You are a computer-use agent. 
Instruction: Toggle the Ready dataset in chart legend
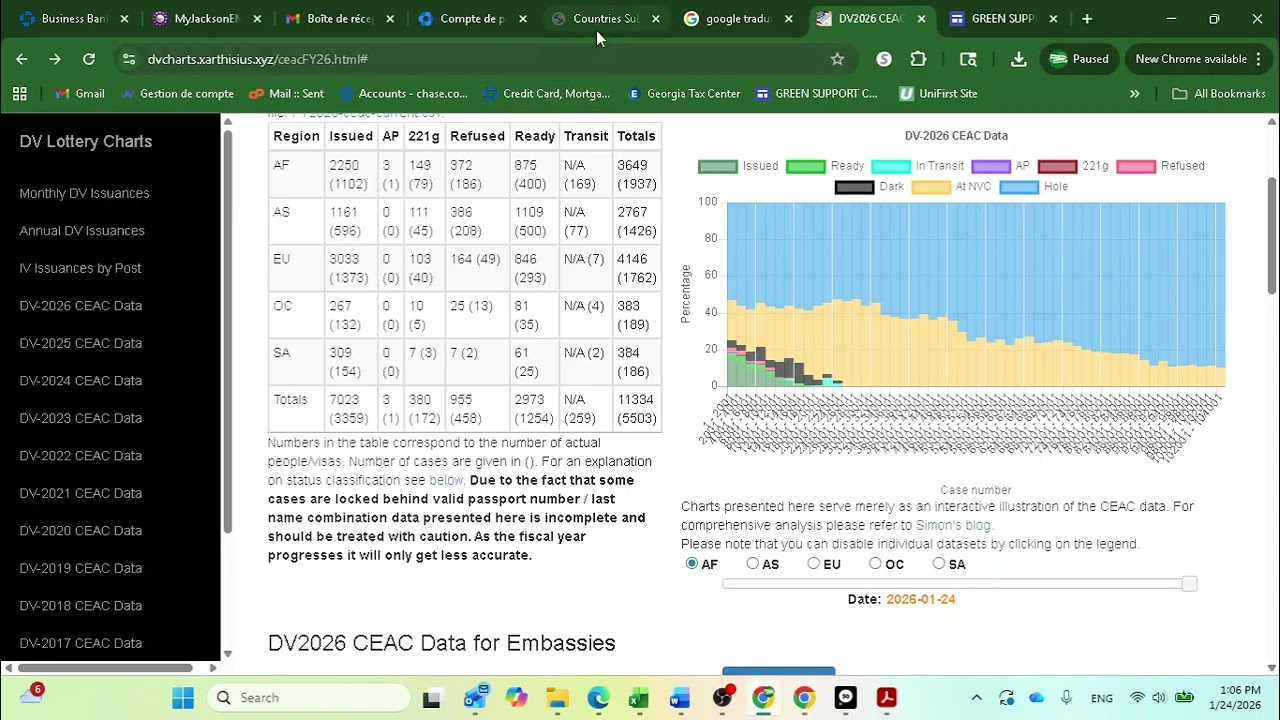[825, 166]
